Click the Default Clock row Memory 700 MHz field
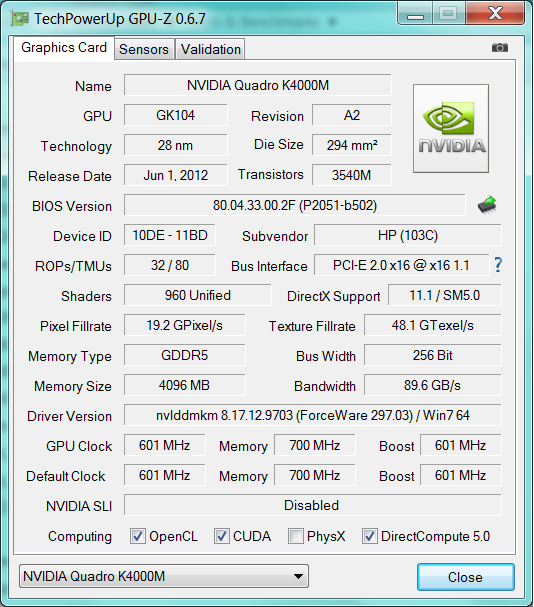The width and height of the screenshot is (534, 607). point(314,475)
